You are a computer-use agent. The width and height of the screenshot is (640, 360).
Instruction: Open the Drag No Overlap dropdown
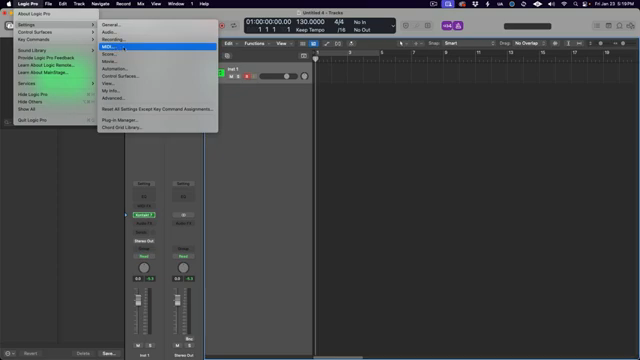click(530, 43)
